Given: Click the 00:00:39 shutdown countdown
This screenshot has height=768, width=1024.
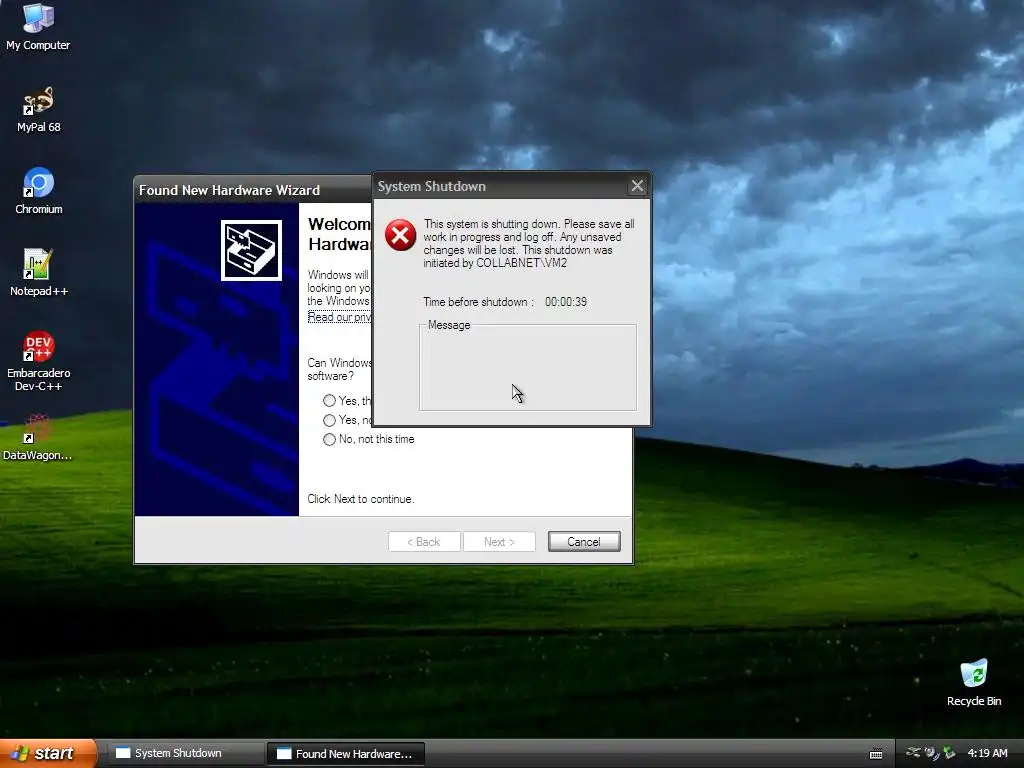Looking at the screenshot, I should coord(566,302).
